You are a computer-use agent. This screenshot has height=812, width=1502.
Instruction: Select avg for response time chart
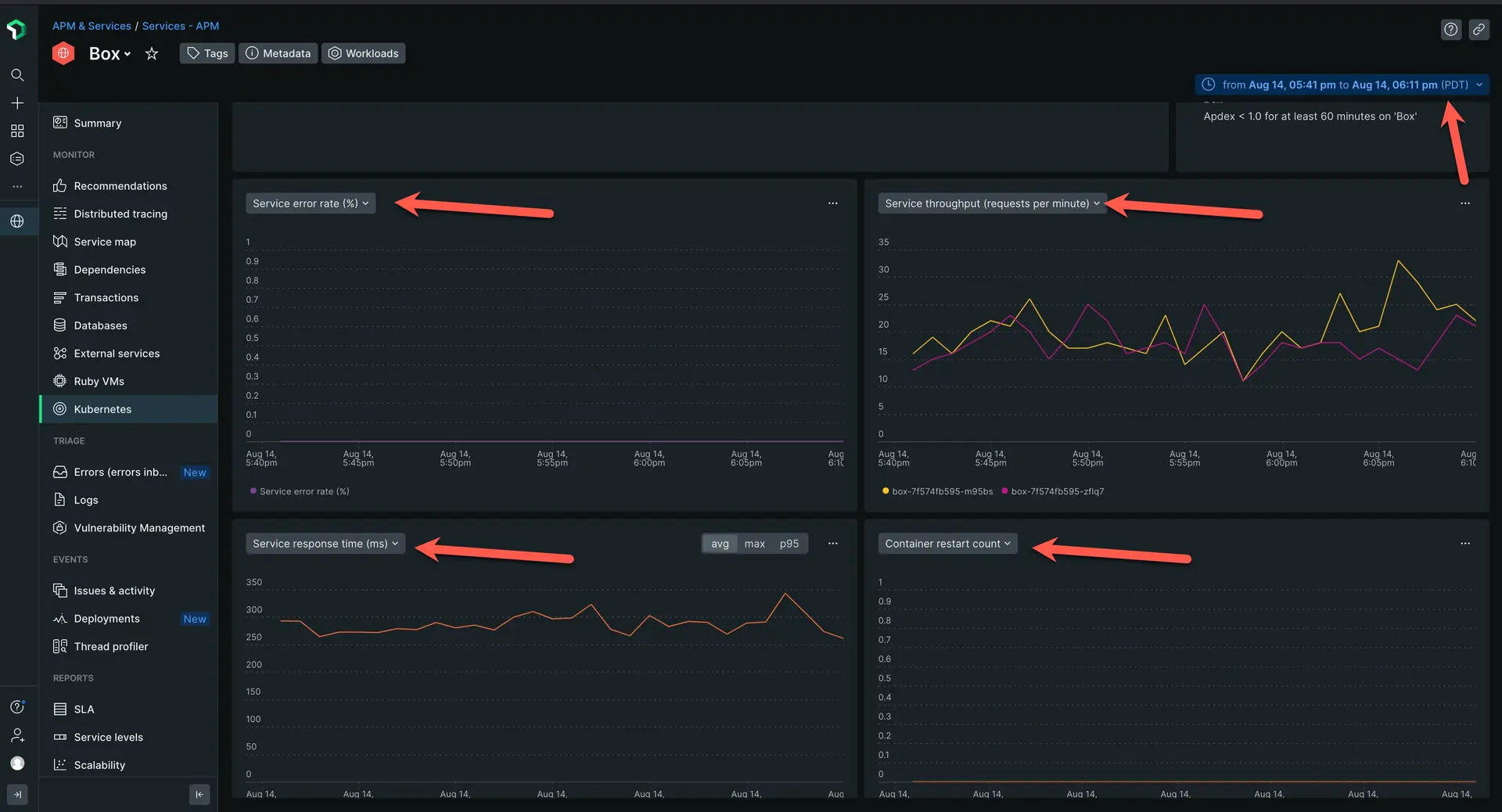point(720,544)
